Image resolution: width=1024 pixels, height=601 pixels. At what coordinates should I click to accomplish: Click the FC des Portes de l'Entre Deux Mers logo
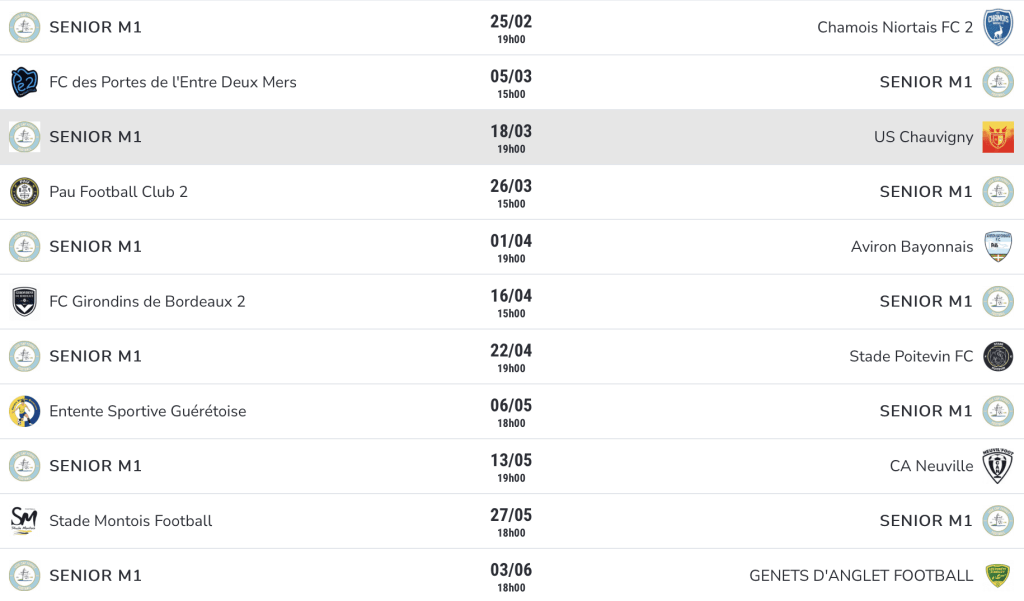click(x=24, y=82)
